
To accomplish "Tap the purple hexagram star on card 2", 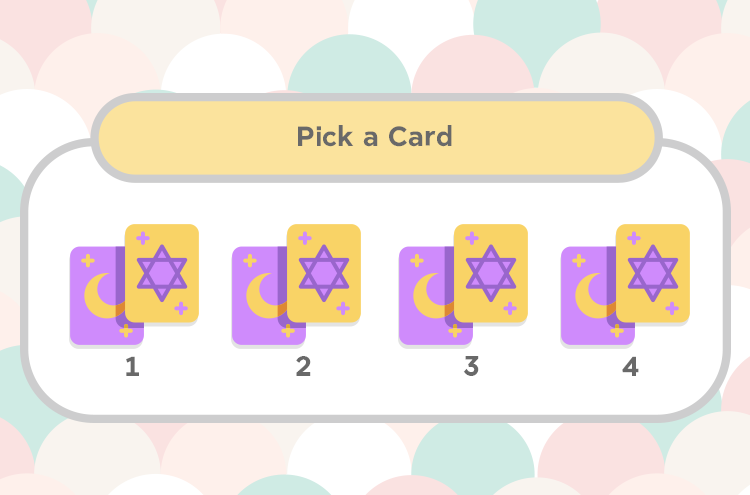I will pyautogui.click(x=324, y=273).
